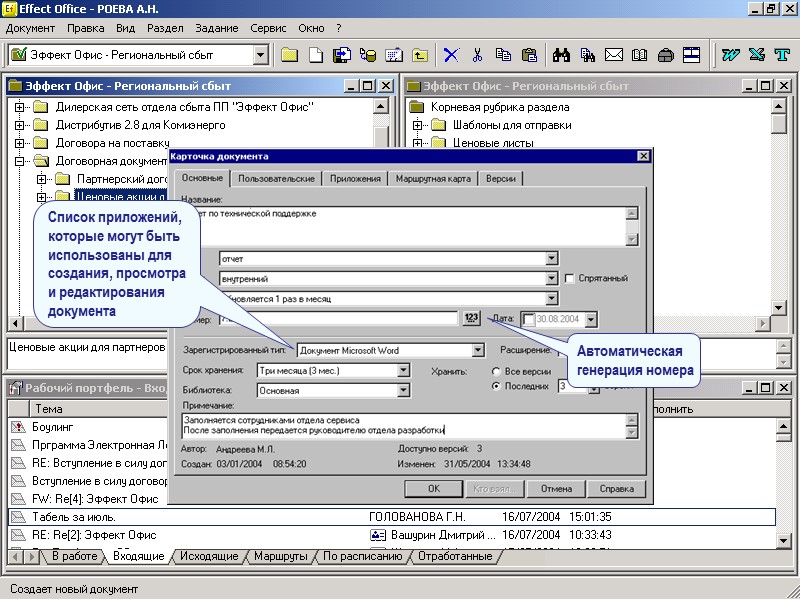Open the Зарегистрированный тип dropdown
Viewport: 800px width, 600px height.
(478, 350)
